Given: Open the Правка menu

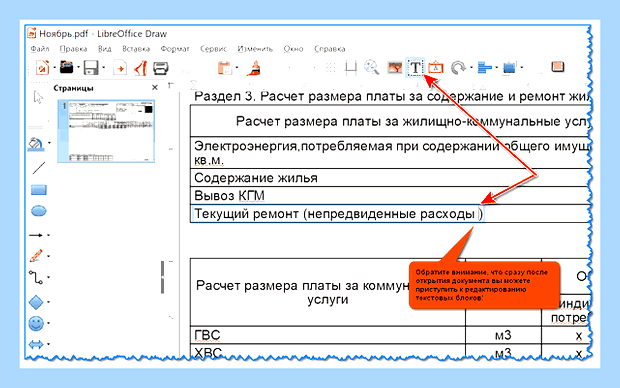Looking at the screenshot, I should tap(73, 49).
